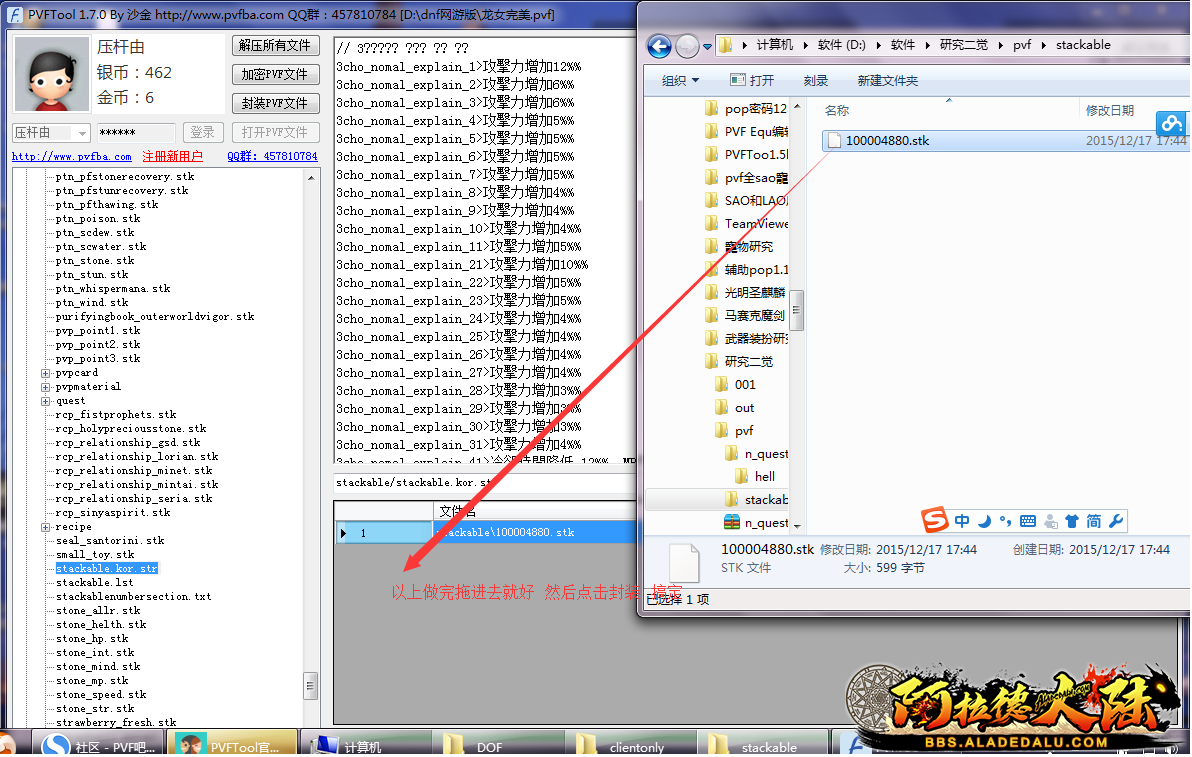Viewport: 1192px width, 757px height.
Task: Toggle Sogou simplified/traditional 简 button
Action: click(1094, 521)
